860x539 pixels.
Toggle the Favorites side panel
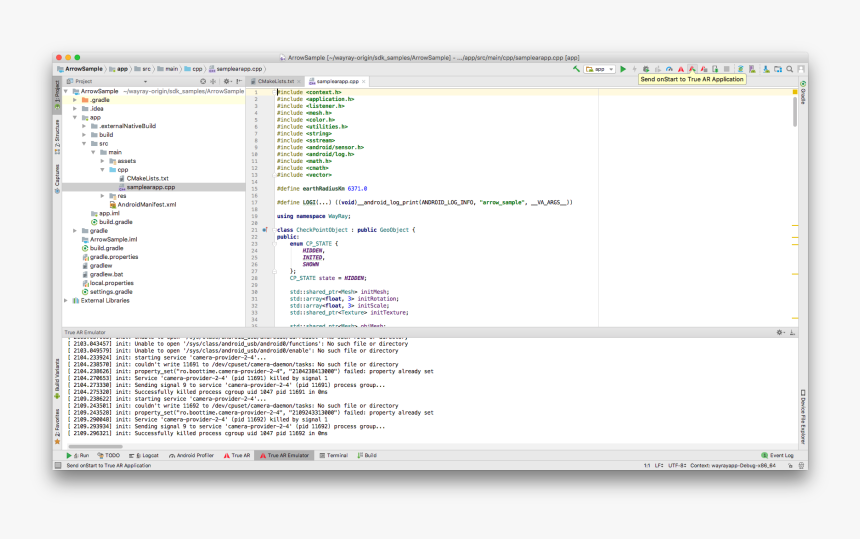[57, 427]
